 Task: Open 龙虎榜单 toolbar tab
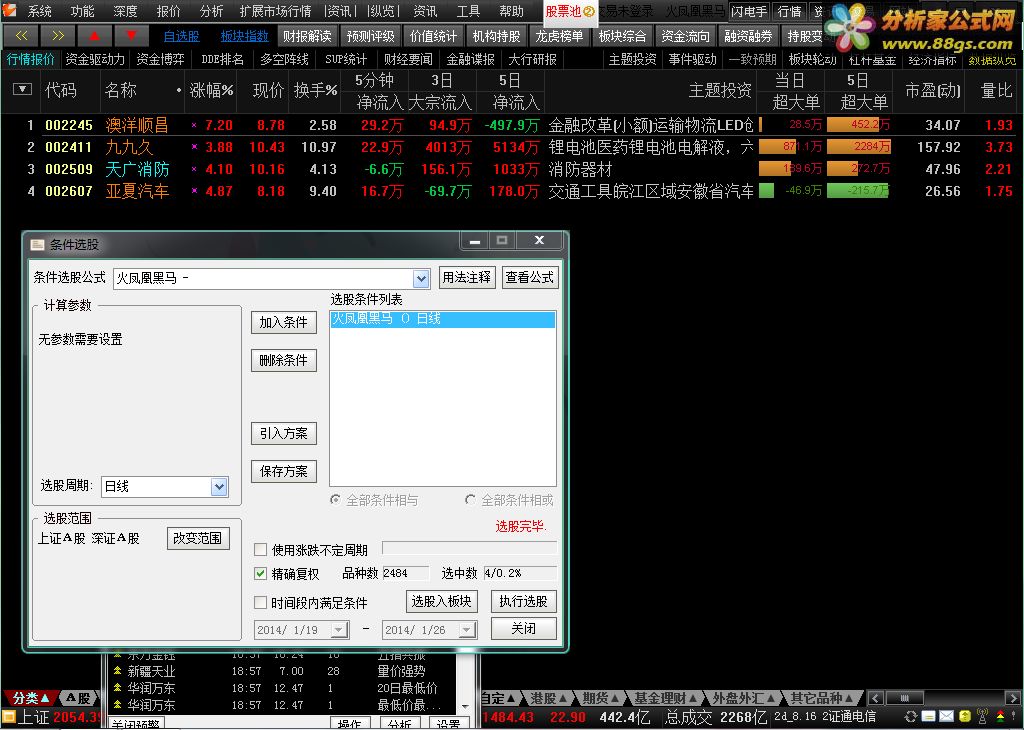(559, 36)
